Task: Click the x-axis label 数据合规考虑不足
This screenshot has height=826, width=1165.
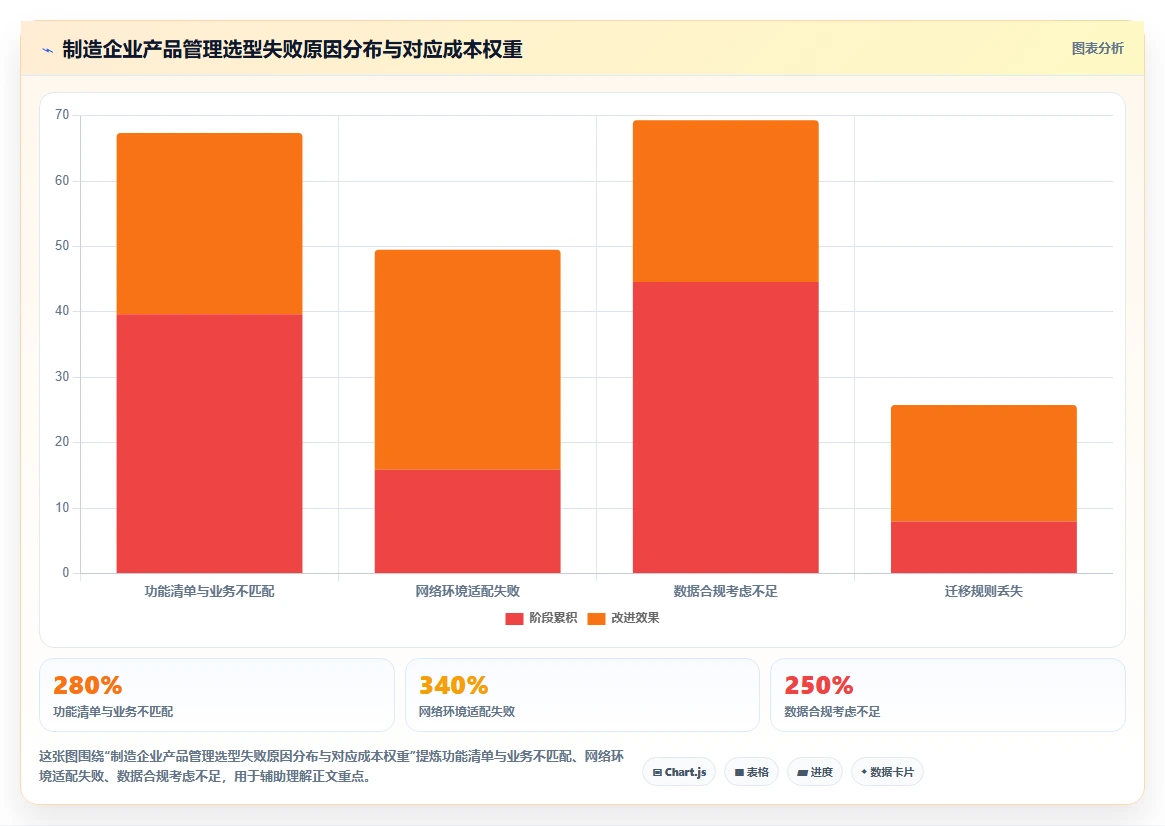Action: (x=726, y=591)
